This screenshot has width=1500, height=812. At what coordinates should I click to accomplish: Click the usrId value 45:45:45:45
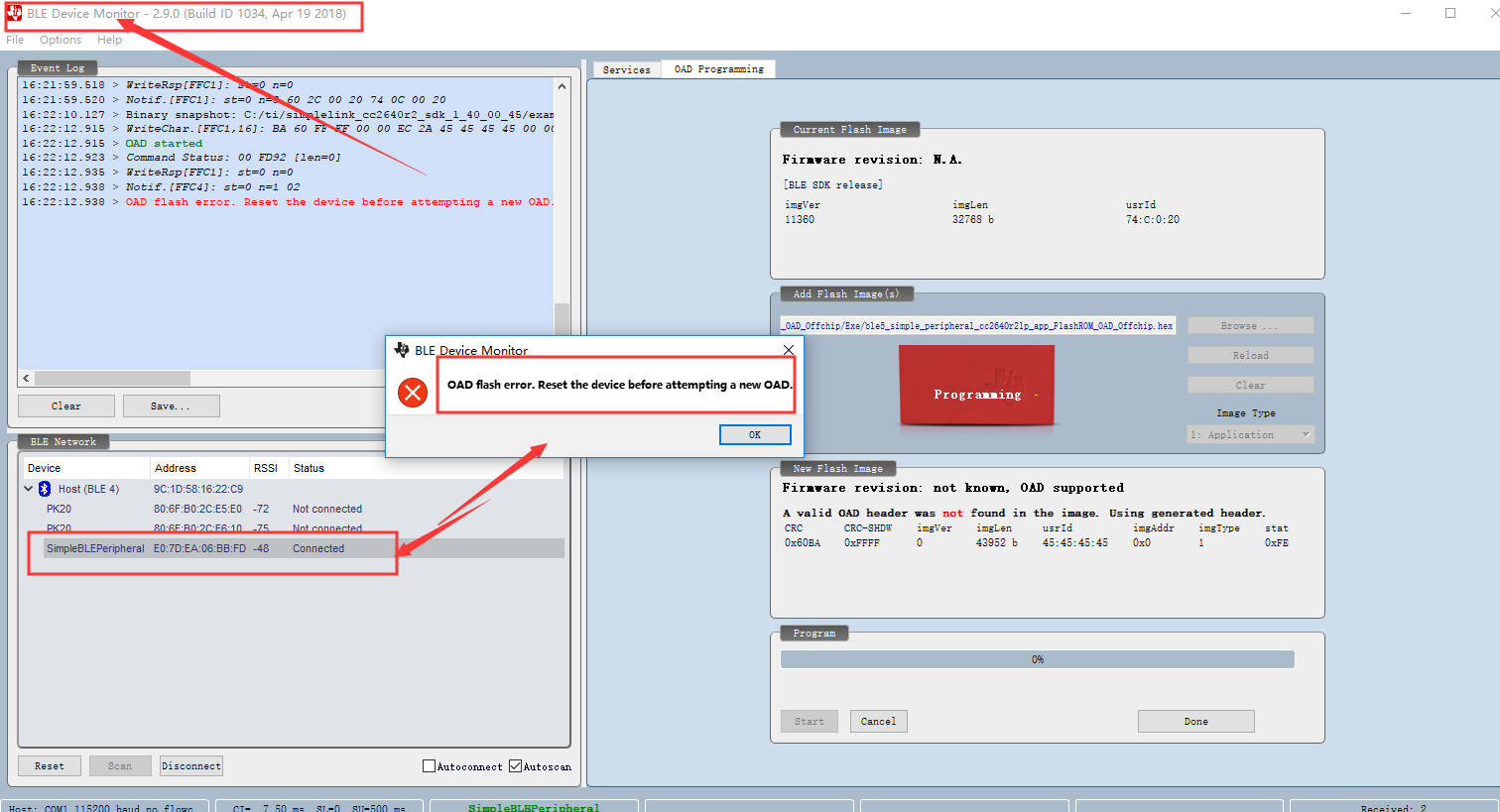click(x=1075, y=543)
